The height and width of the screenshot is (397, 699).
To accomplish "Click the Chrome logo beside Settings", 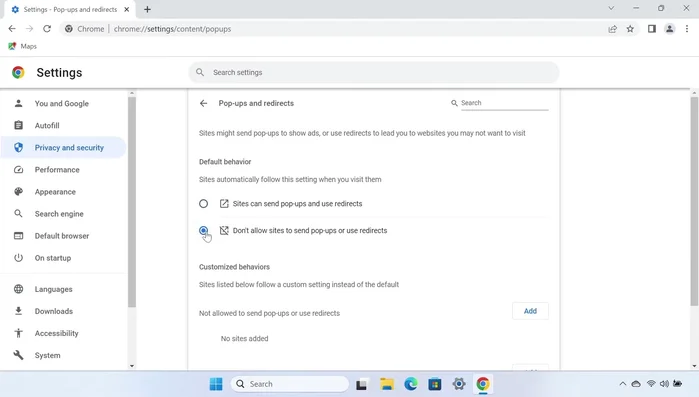I will coord(18,72).
